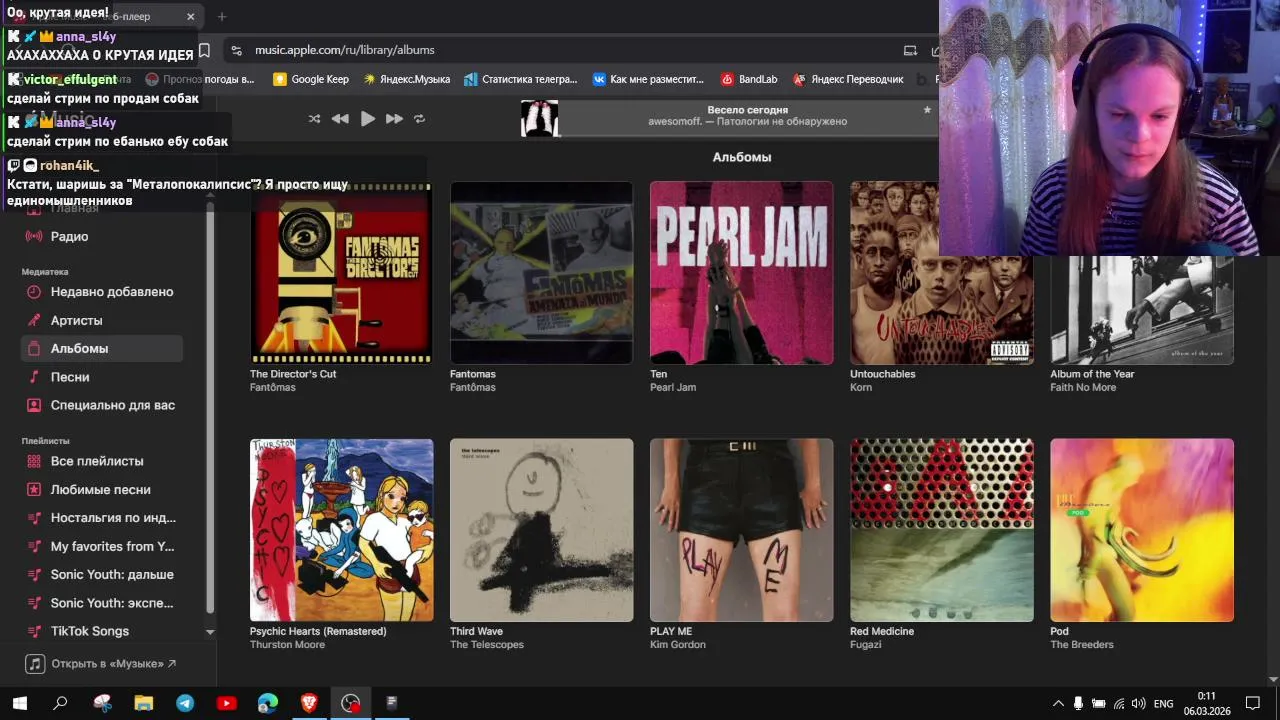Click the Fugazi artist link
The width and height of the screenshot is (1280, 720).
[866, 645]
